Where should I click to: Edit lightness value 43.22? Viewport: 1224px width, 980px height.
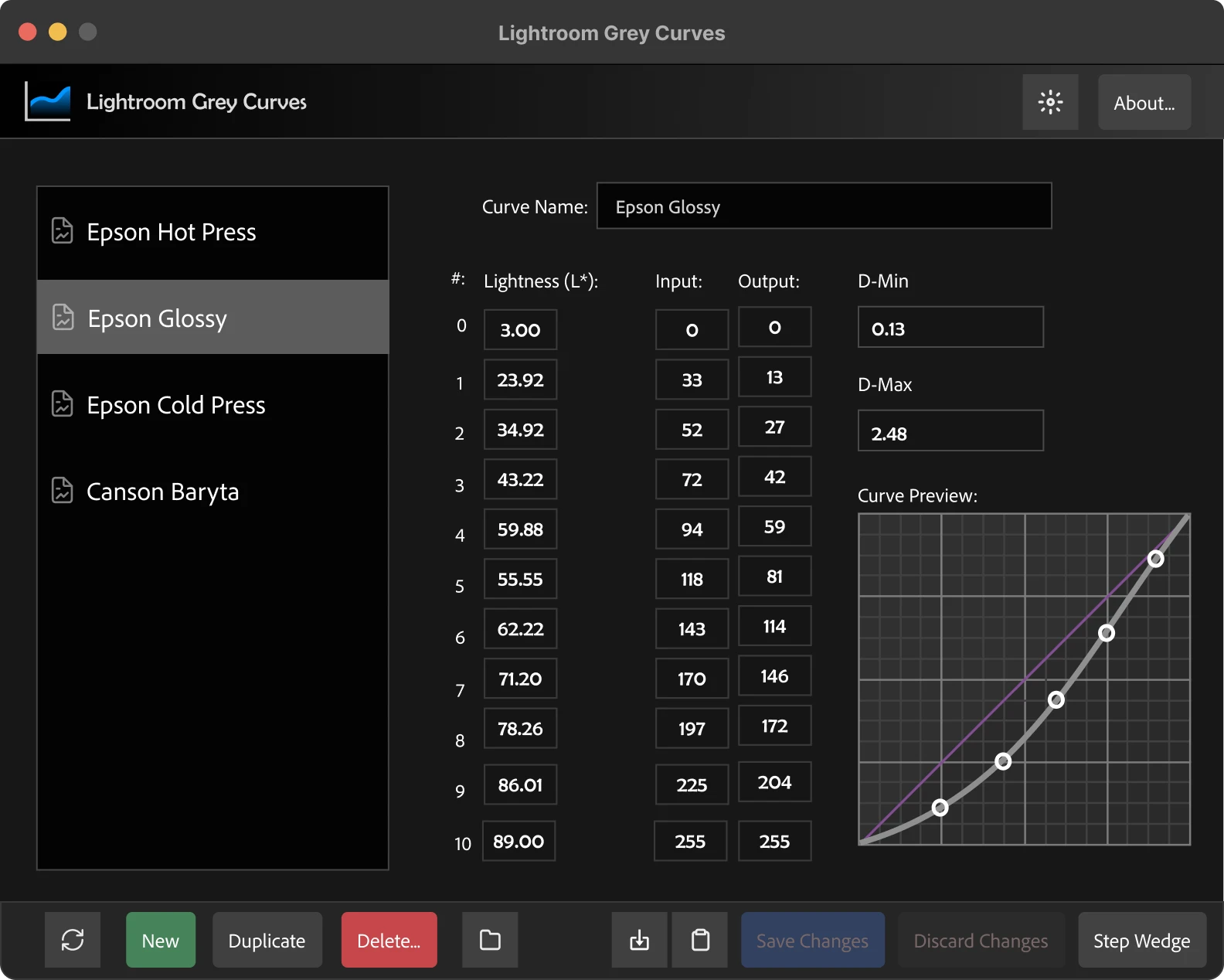520,479
